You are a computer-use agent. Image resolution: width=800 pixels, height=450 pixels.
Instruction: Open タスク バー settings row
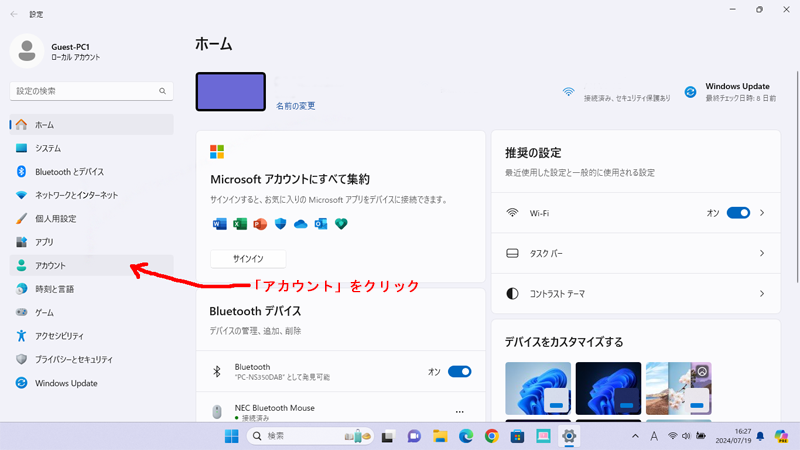coord(635,254)
